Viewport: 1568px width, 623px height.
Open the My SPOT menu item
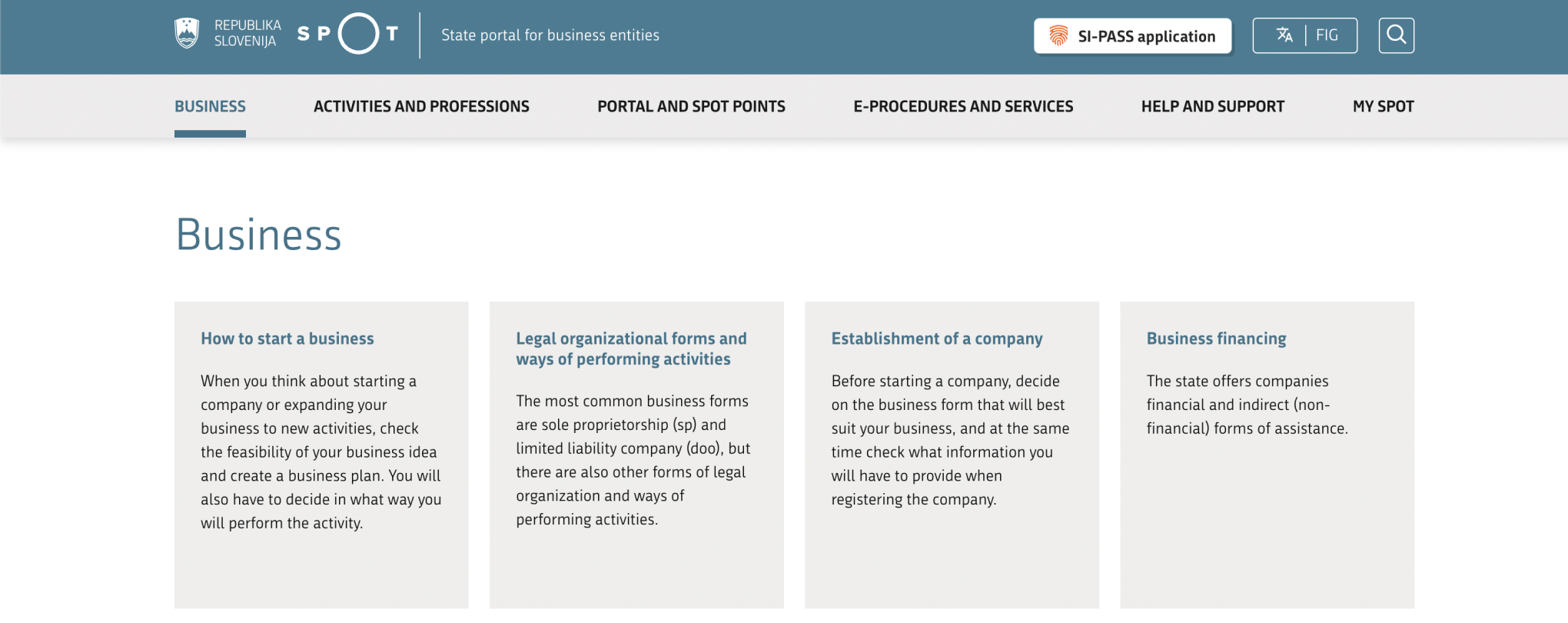tap(1383, 106)
